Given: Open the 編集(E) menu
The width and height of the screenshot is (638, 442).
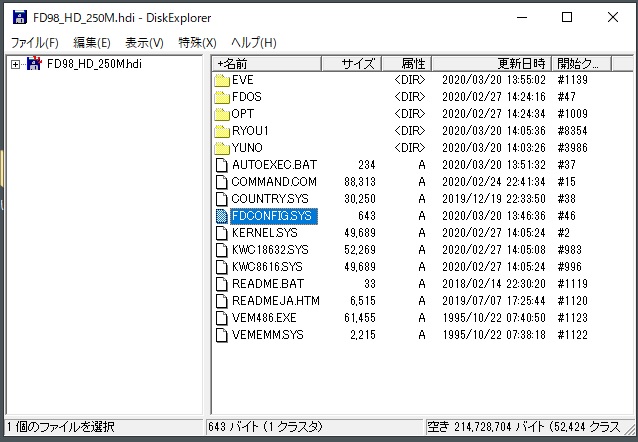Looking at the screenshot, I should point(92,42).
